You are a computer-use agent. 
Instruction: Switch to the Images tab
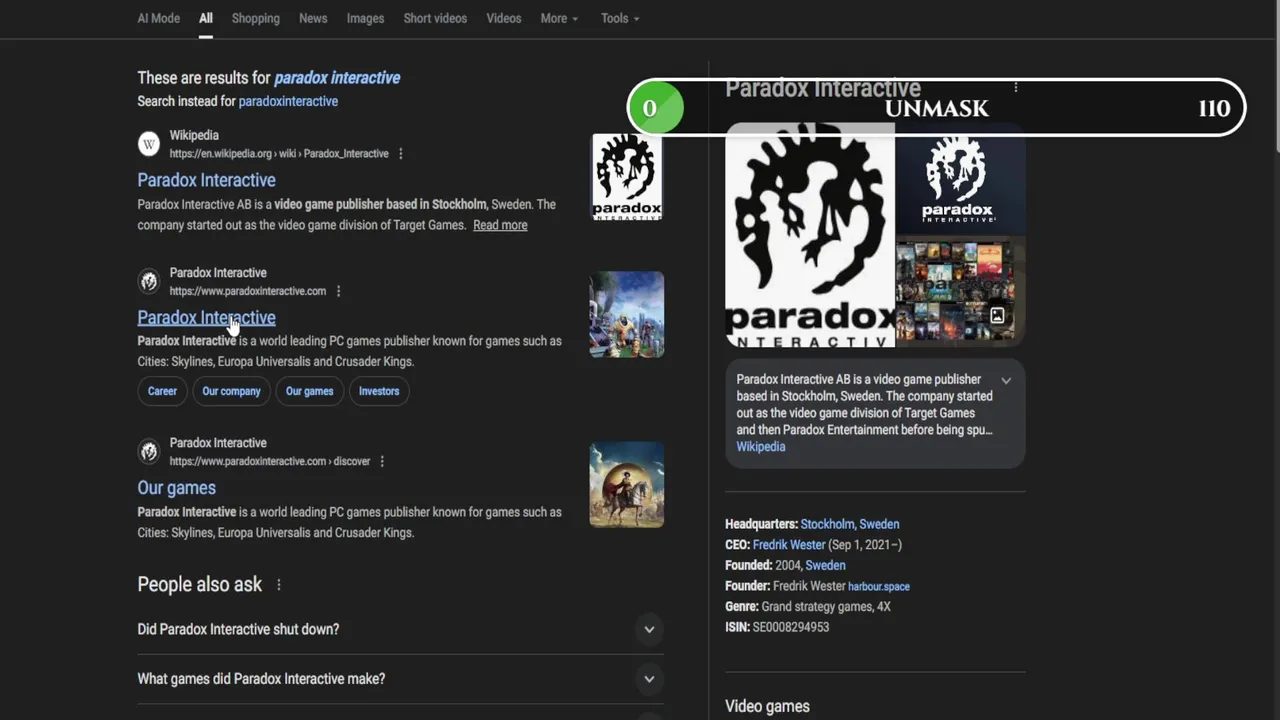pyautogui.click(x=365, y=18)
